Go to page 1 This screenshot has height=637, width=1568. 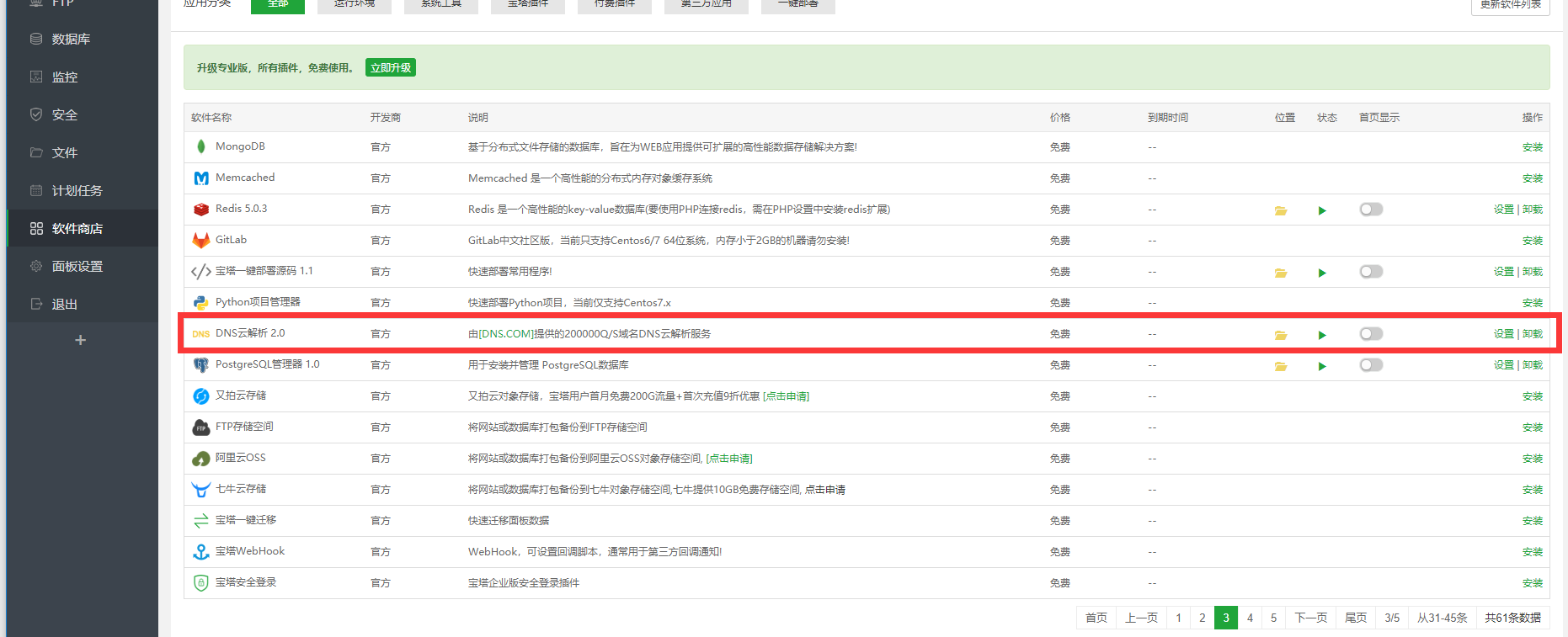[x=1178, y=618]
